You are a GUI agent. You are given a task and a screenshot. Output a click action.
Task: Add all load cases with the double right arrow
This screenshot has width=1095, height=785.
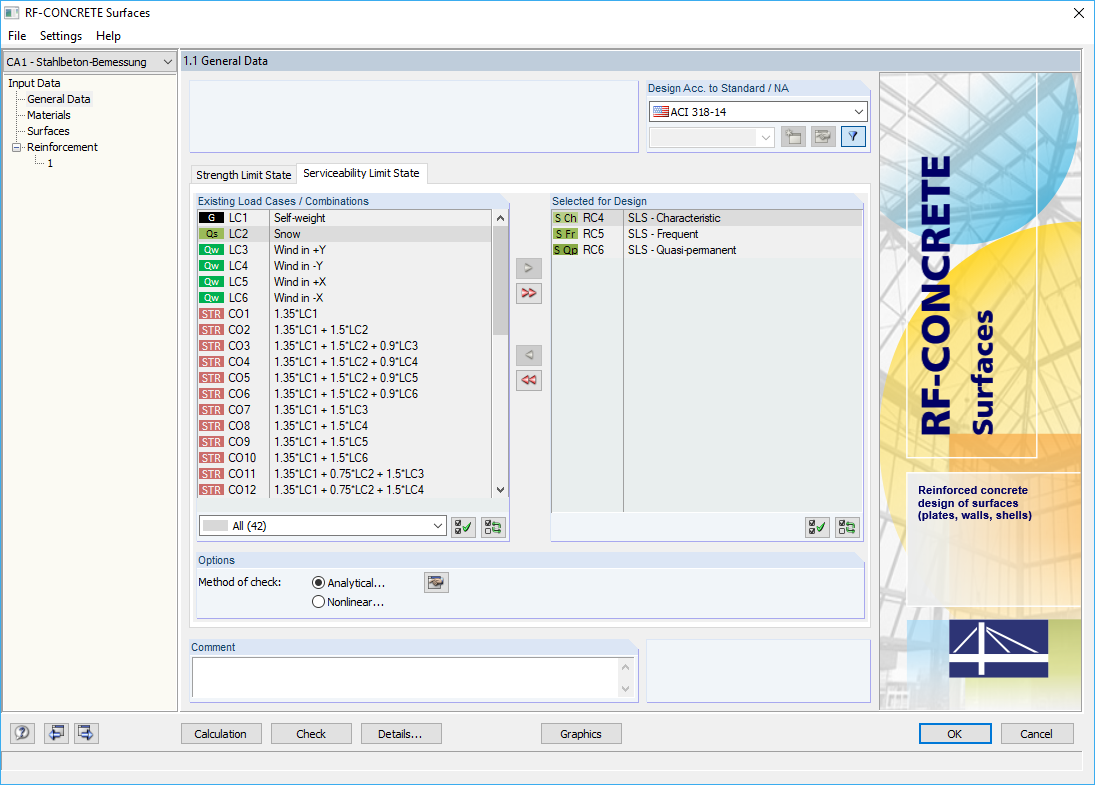pyautogui.click(x=529, y=293)
